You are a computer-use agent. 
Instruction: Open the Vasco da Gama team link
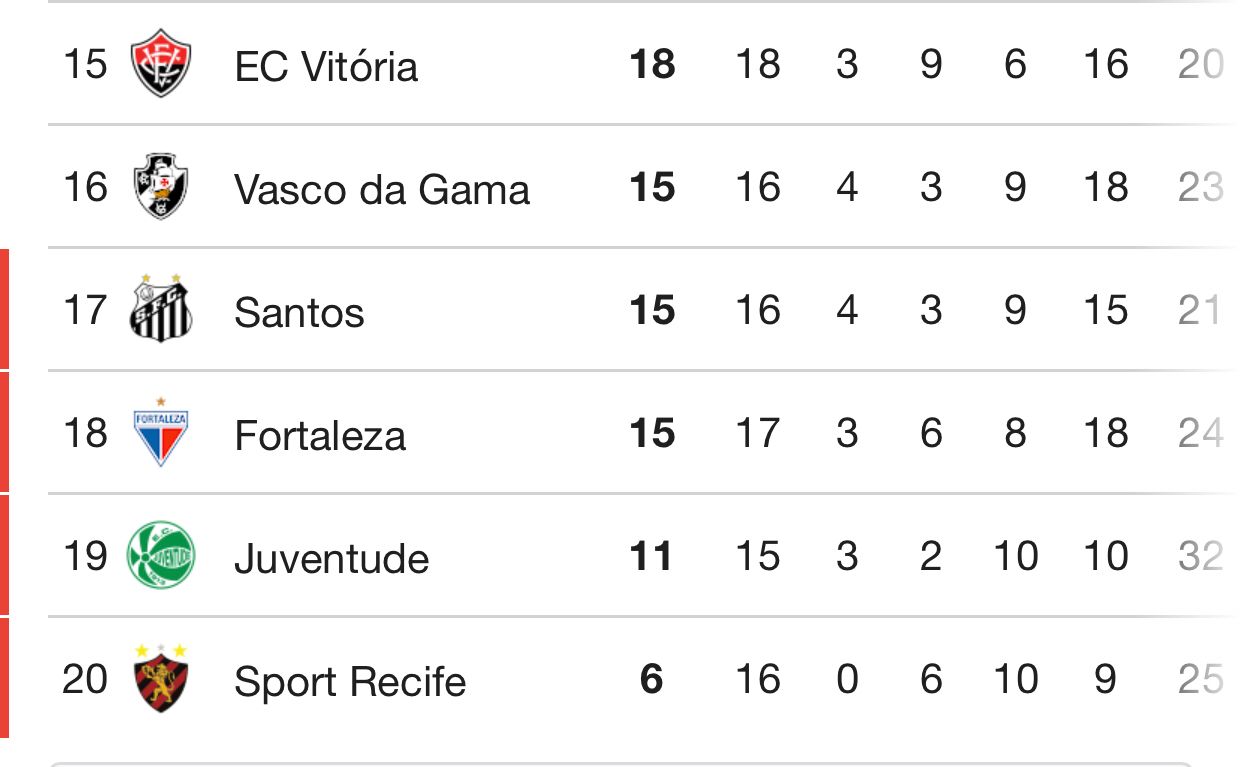point(382,189)
